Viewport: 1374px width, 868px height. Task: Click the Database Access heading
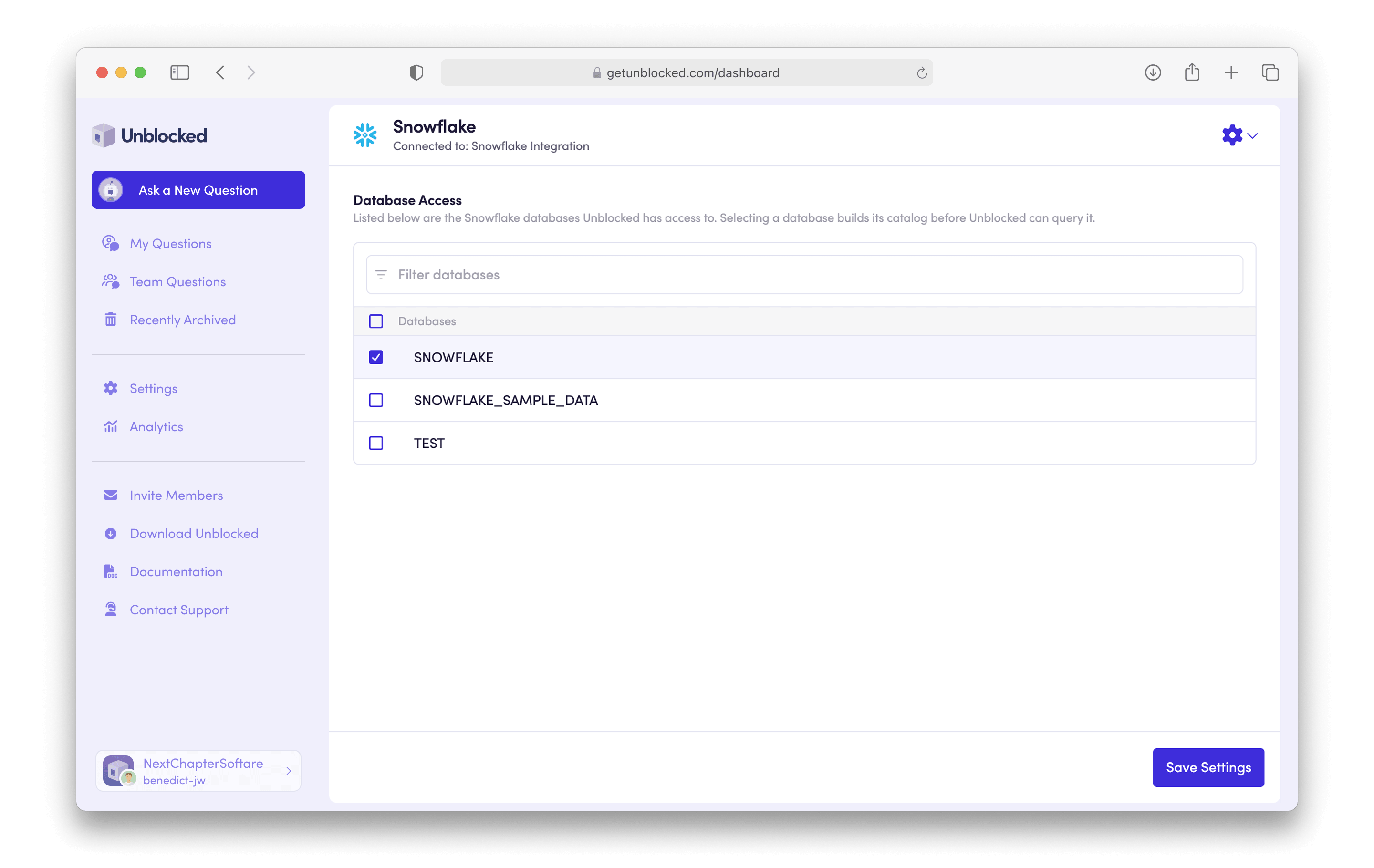407,200
